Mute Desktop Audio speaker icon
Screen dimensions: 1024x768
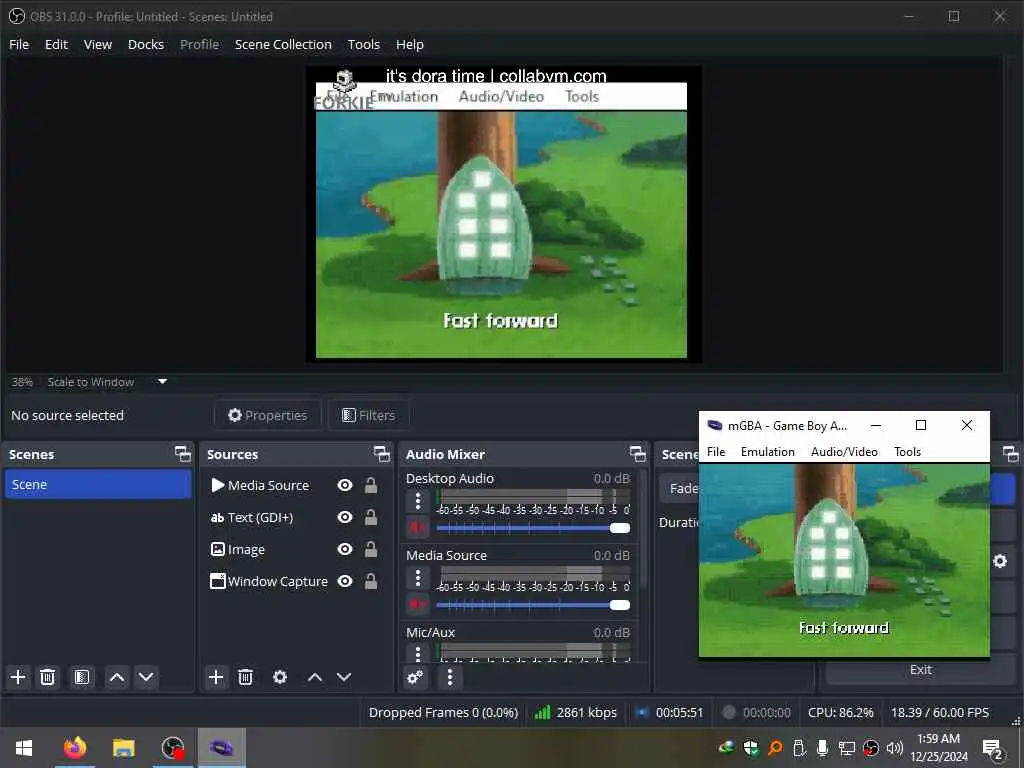[x=417, y=527]
